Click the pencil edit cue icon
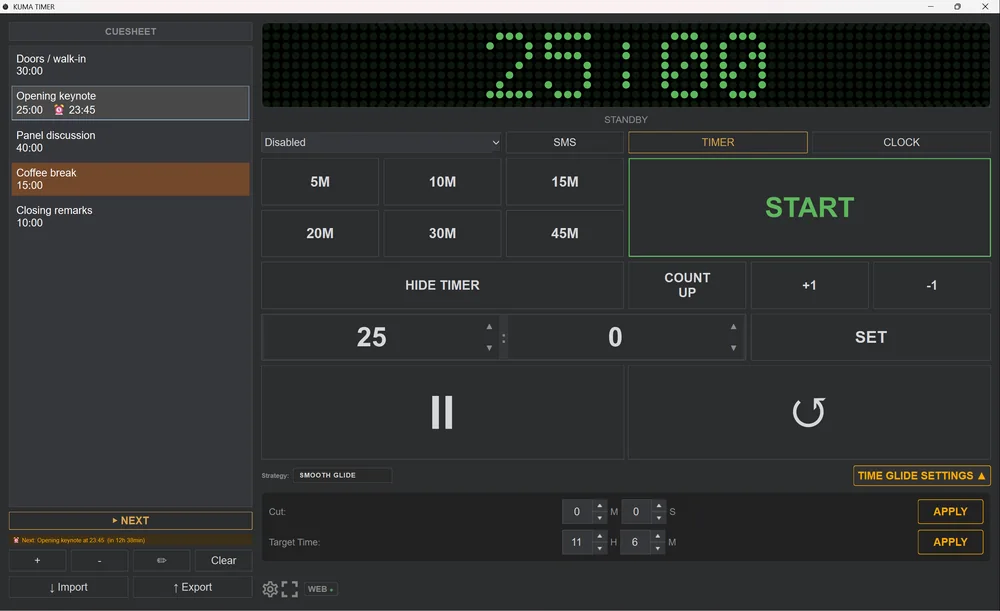Viewport: 1000px width, 611px height. tap(161, 560)
